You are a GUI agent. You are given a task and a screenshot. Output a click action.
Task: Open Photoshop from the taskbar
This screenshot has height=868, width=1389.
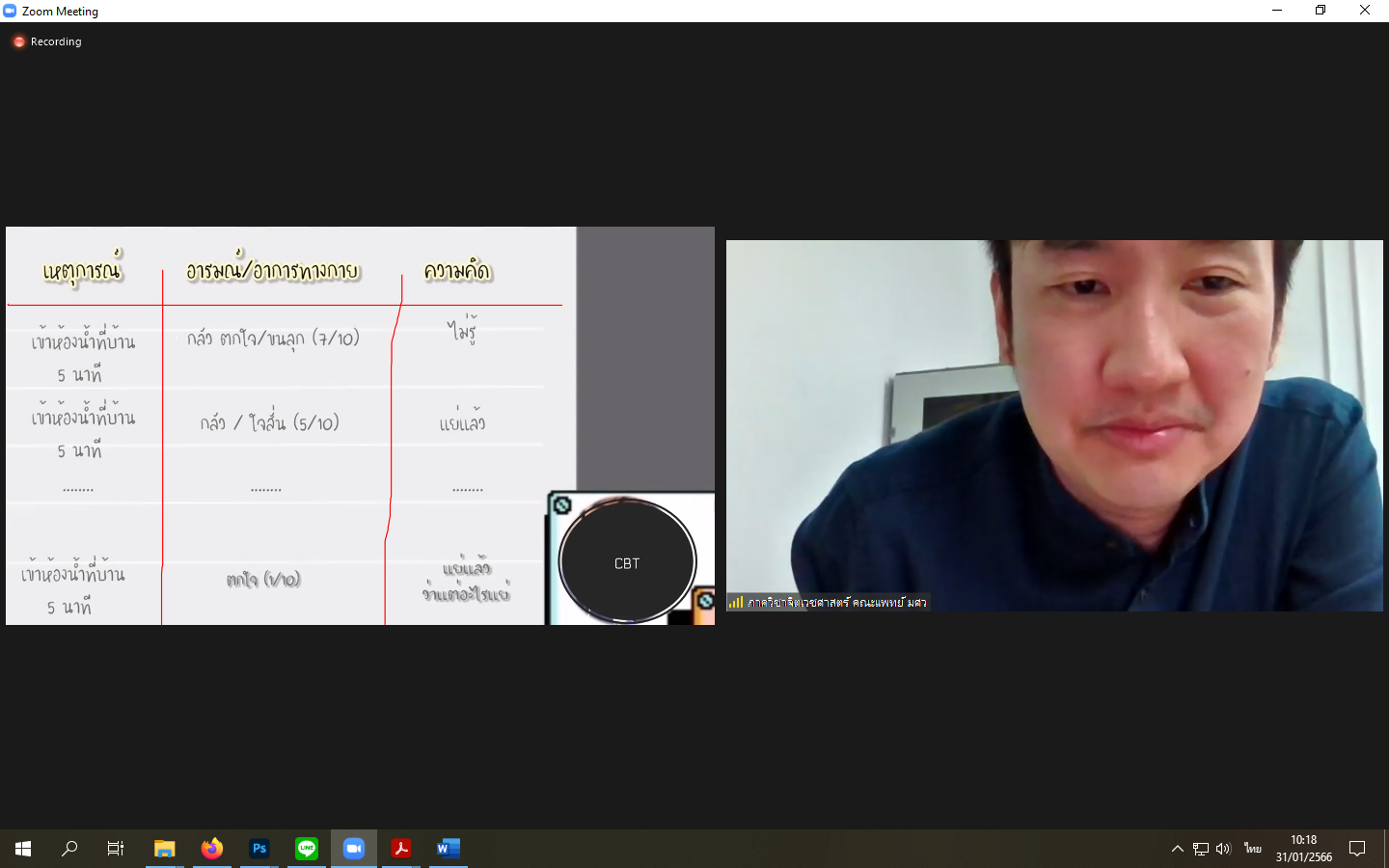pos(259,849)
